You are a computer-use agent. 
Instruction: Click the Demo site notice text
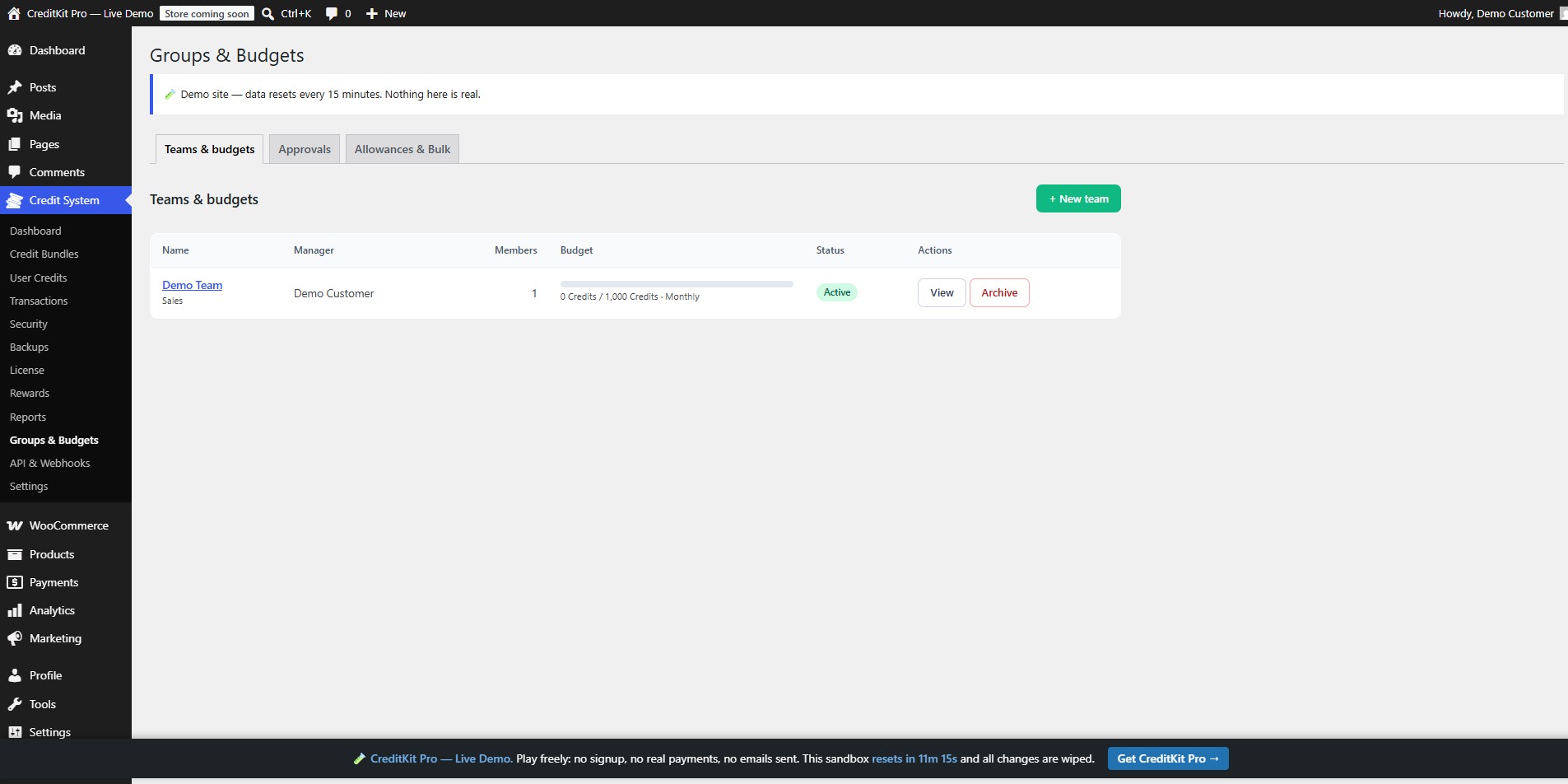[x=330, y=94]
